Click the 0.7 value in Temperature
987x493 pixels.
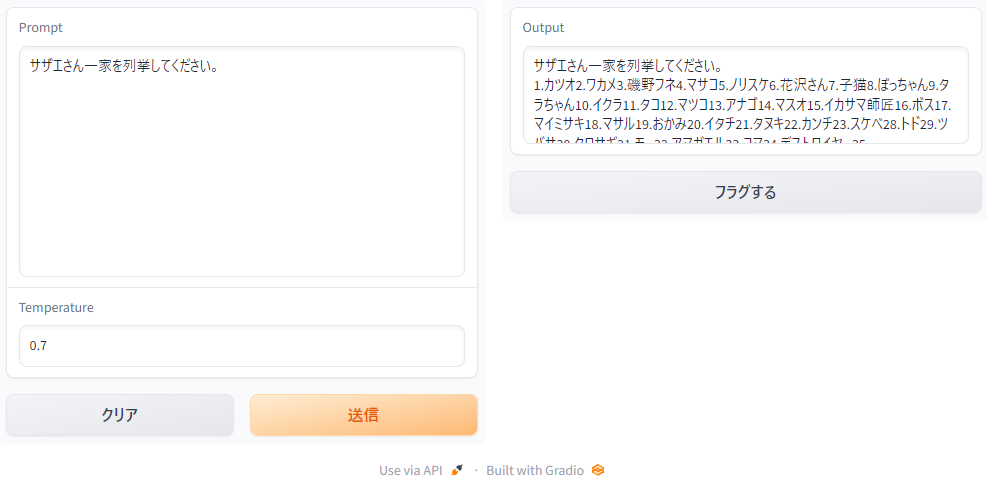click(x=38, y=346)
